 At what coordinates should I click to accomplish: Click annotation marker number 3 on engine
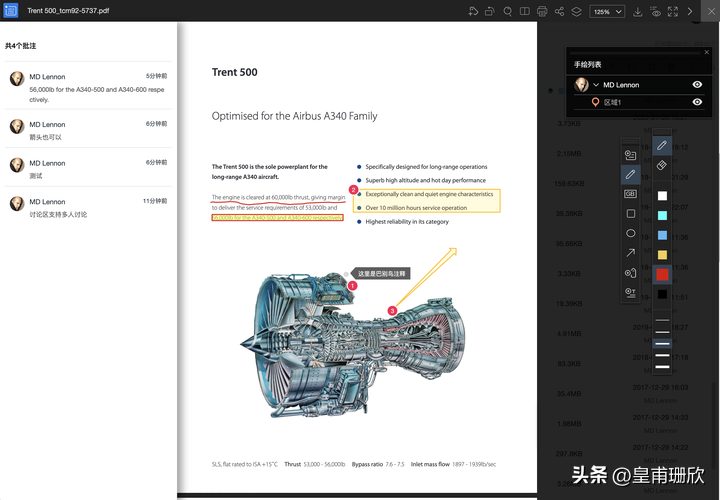392,311
